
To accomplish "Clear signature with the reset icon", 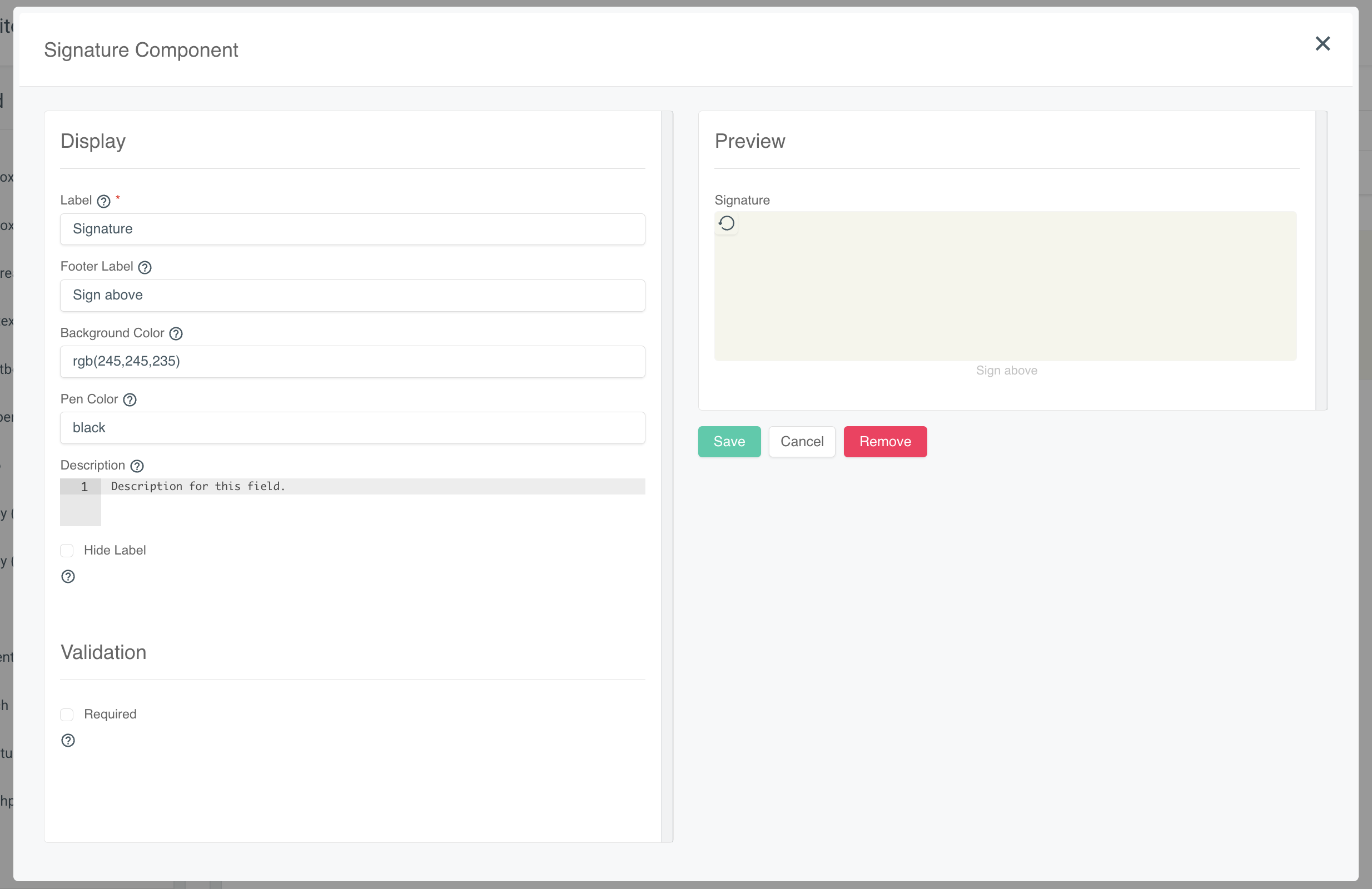I will 727,223.
